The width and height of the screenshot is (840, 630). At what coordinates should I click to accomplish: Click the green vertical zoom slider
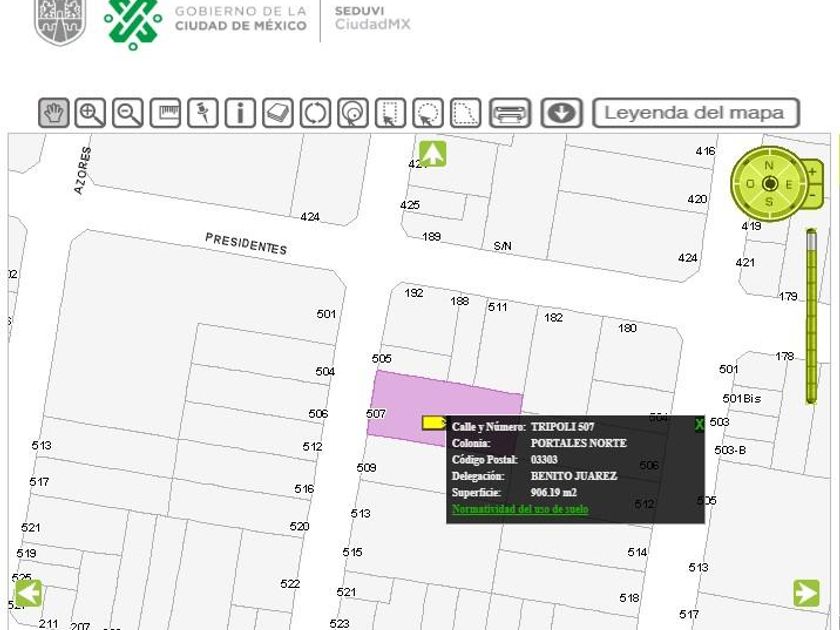click(812, 316)
